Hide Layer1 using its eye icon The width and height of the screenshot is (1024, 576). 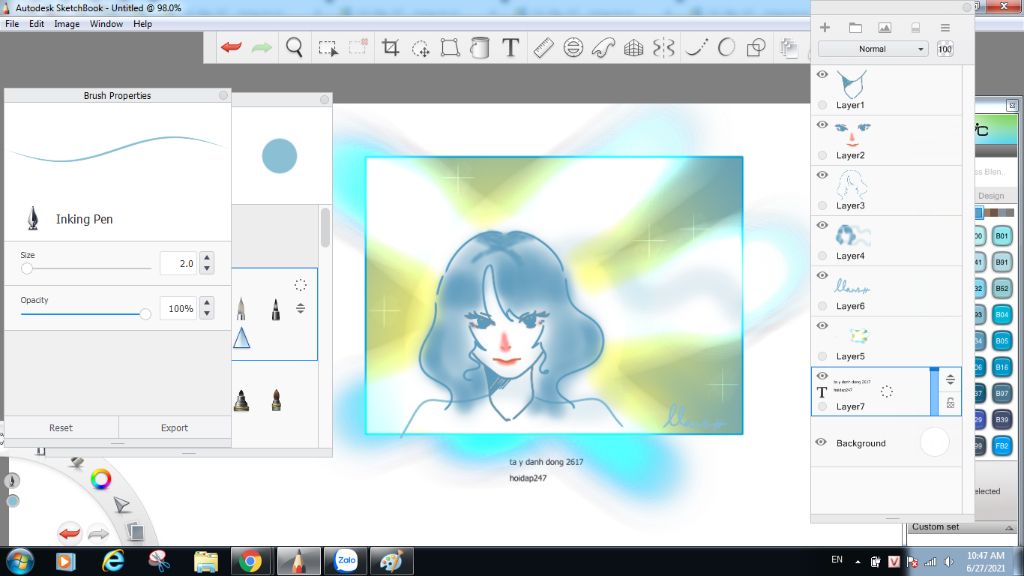pyautogui.click(x=822, y=74)
